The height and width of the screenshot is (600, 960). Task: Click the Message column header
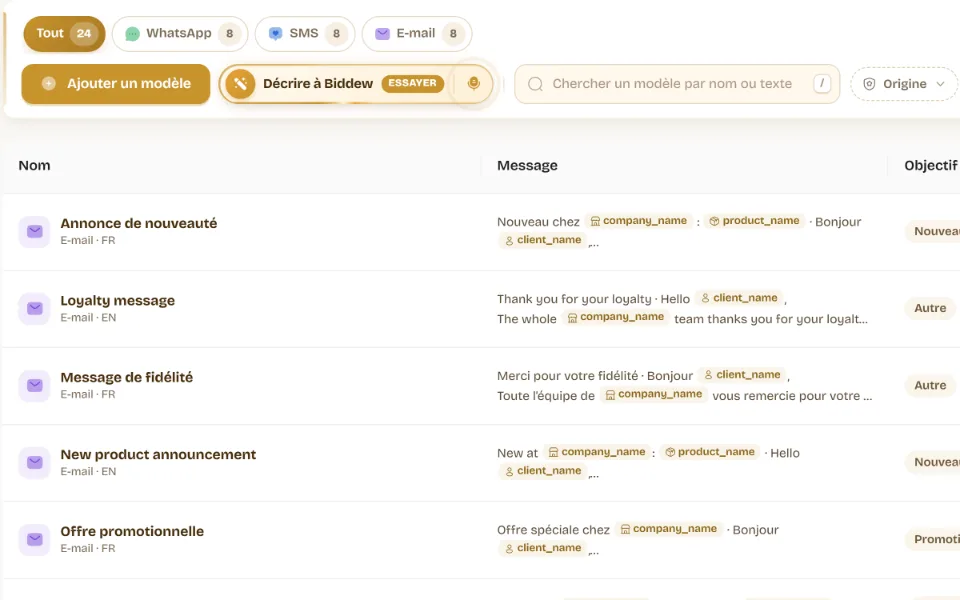[x=527, y=165]
